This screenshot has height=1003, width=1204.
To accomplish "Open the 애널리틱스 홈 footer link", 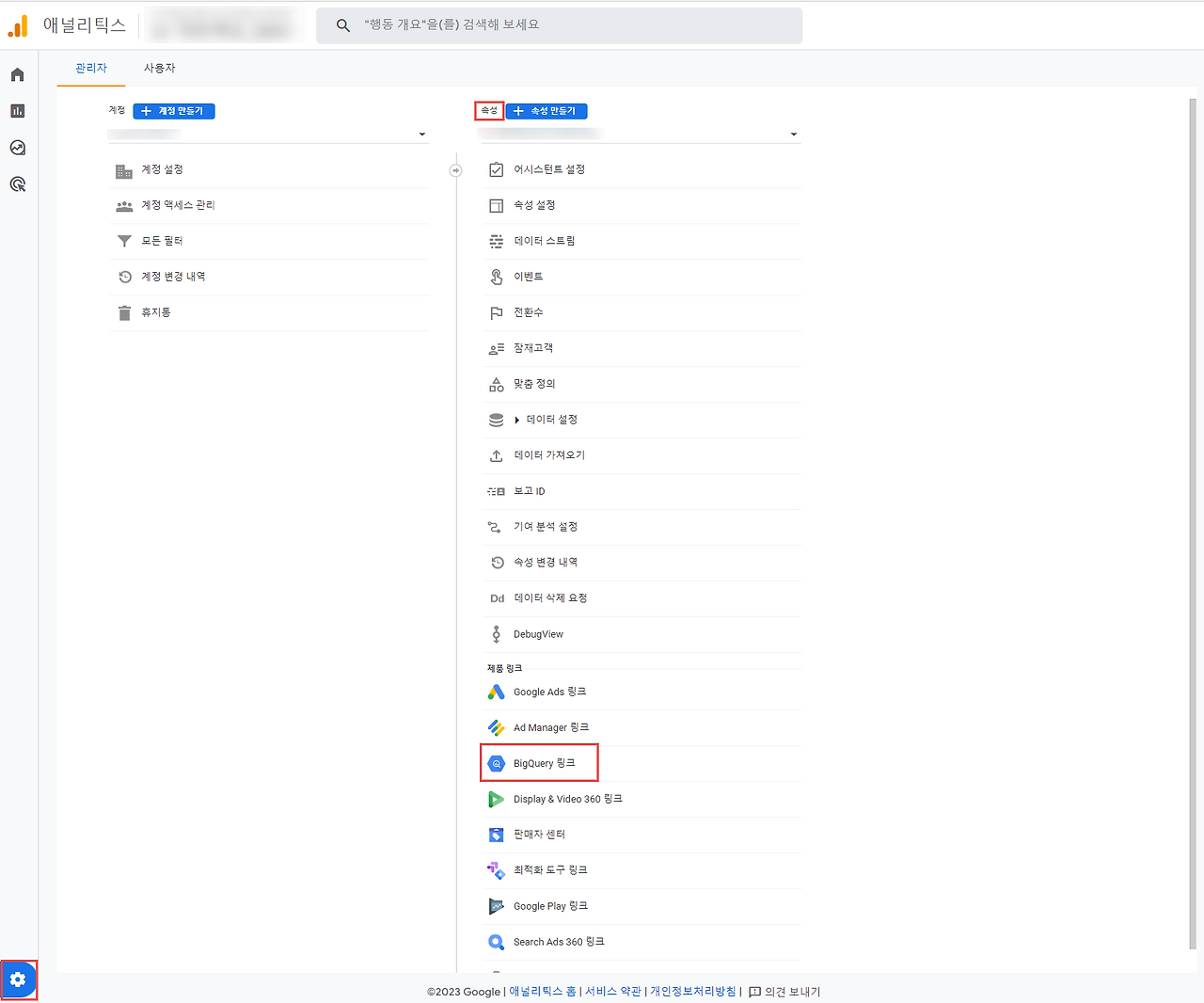I will point(543,992).
